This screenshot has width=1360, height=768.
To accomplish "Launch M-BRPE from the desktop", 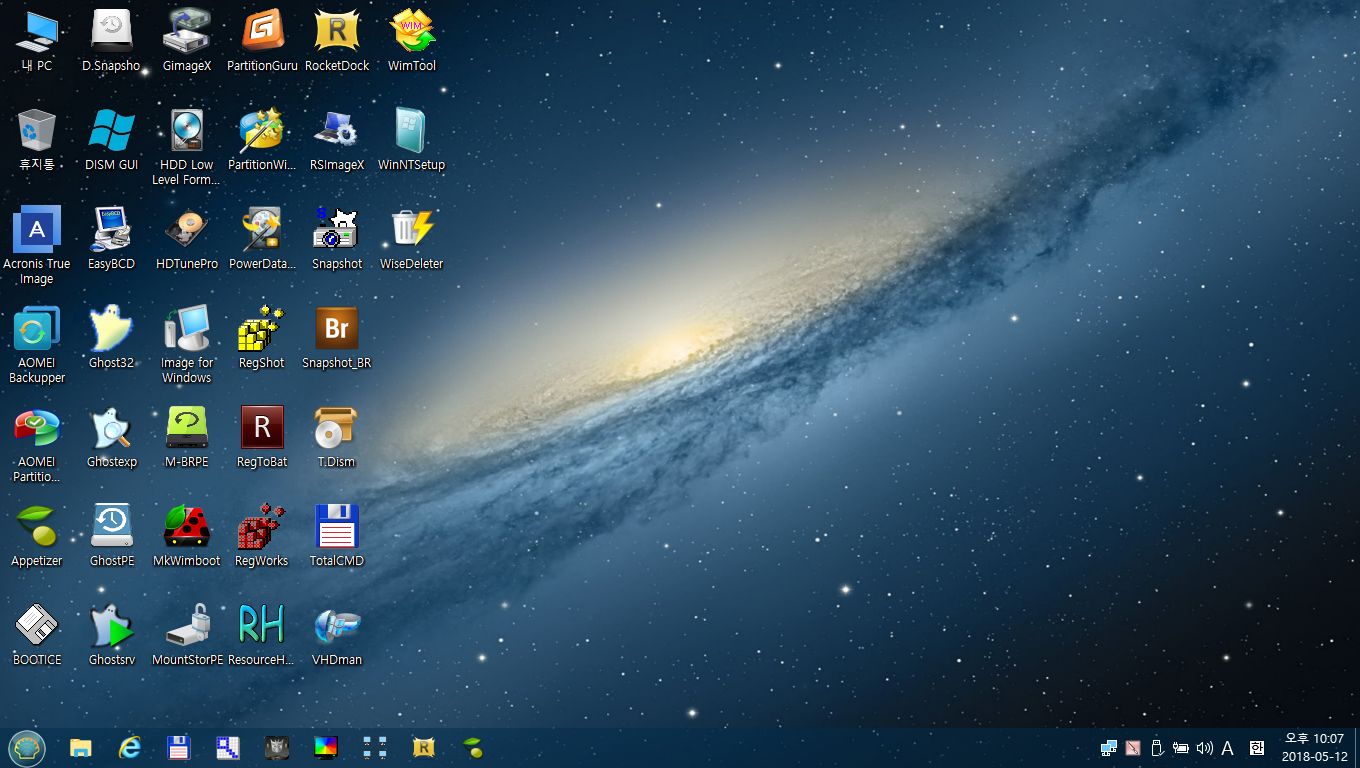I will [187, 437].
